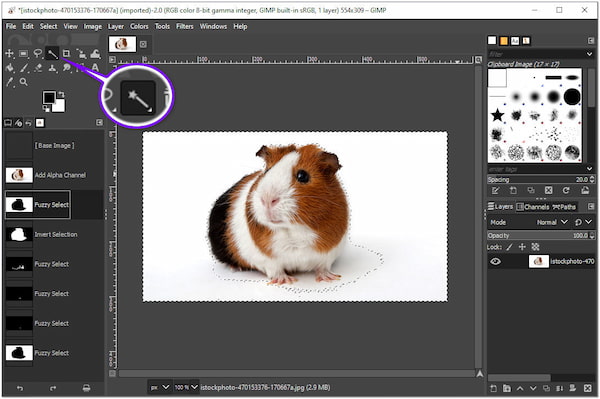This screenshot has height=399, width=600.
Task: Select the Free Select lasso tool
Action: [x=38, y=54]
